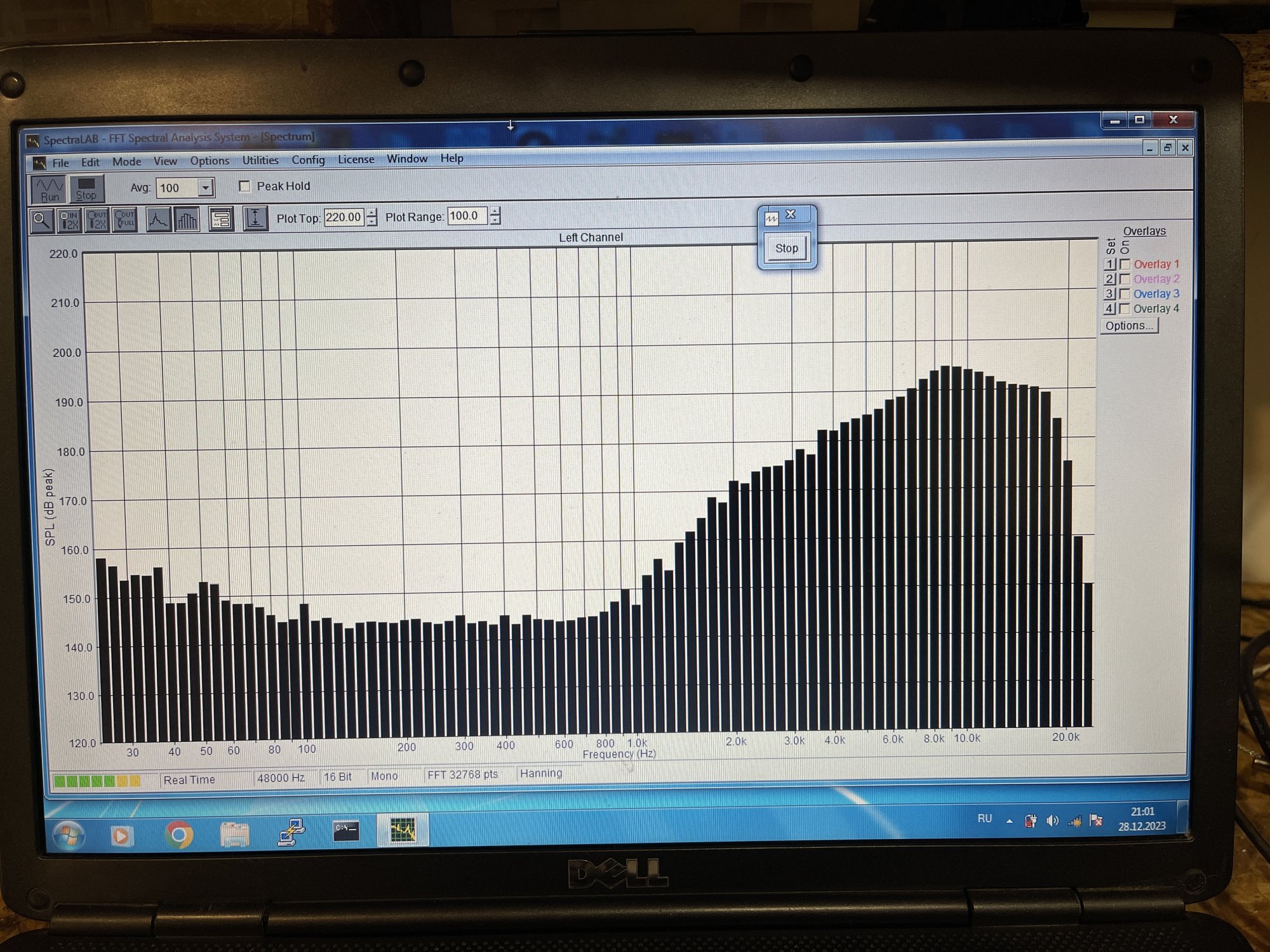This screenshot has height=952, width=1270.
Task: Decrease Plot Range with down arrow
Action: [x=495, y=220]
